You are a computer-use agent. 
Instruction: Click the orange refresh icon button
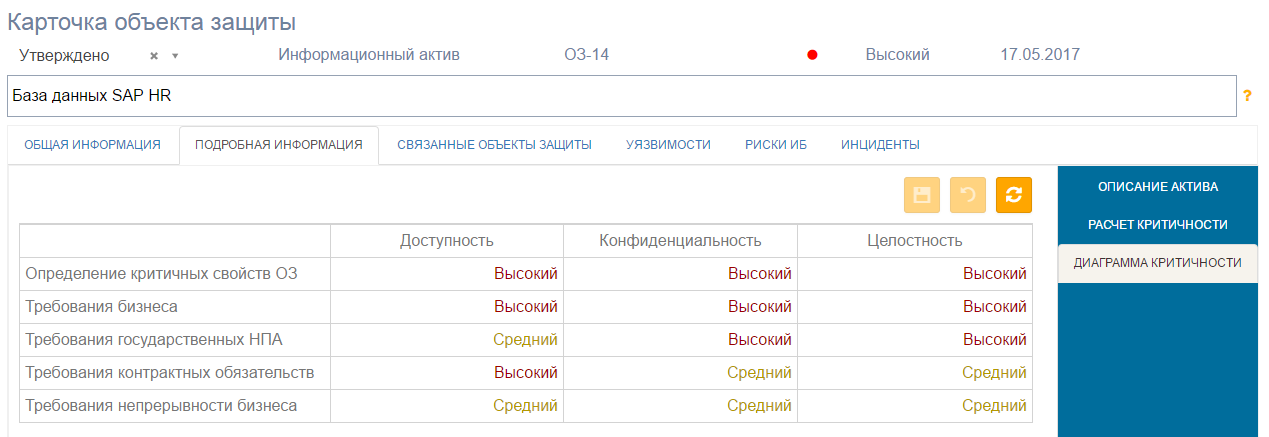point(1013,195)
